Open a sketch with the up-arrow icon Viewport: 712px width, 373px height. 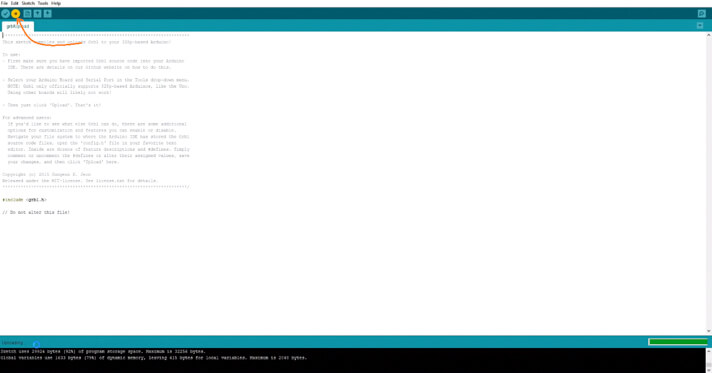[x=38, y=14]
